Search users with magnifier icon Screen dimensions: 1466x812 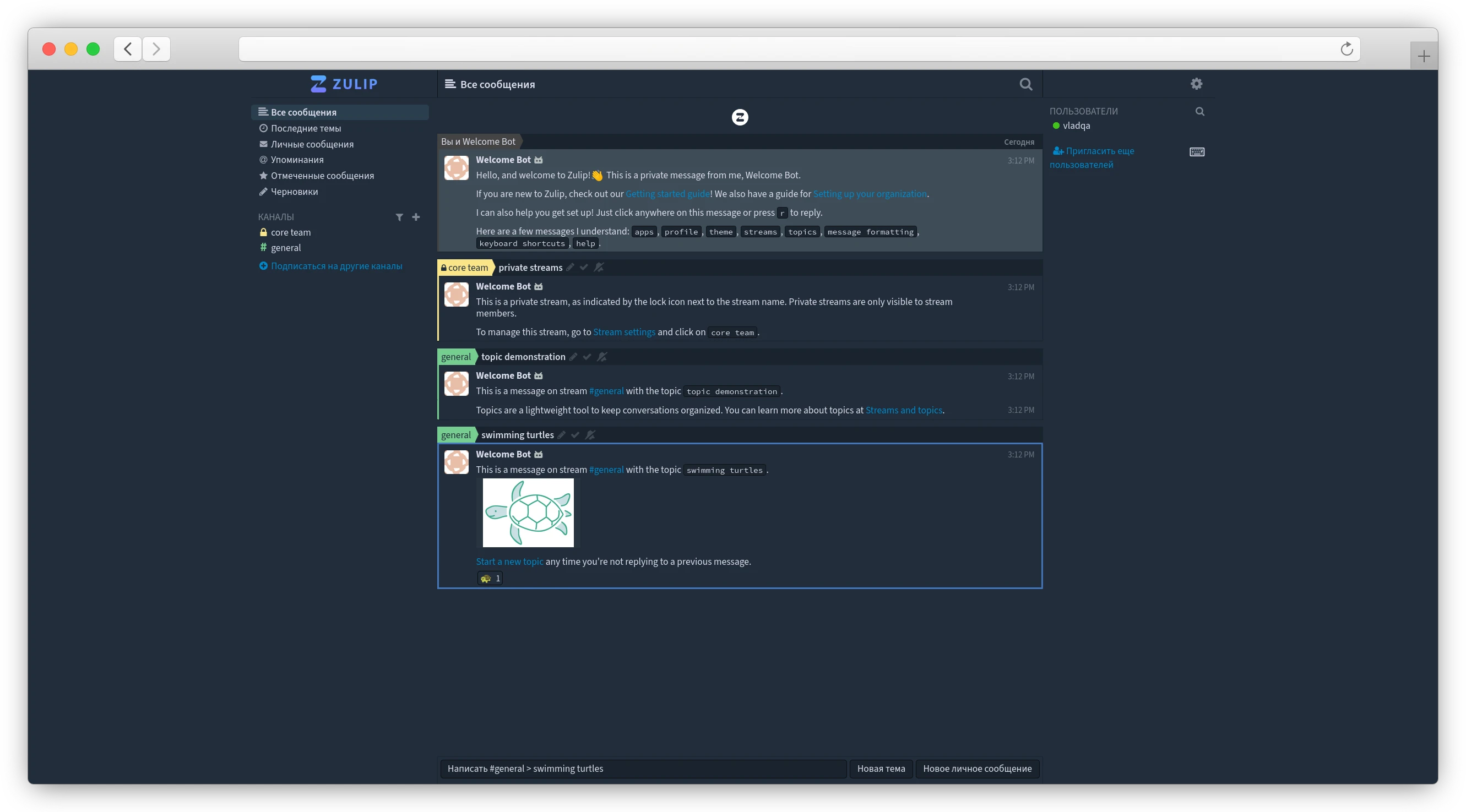coord(1199,112)
